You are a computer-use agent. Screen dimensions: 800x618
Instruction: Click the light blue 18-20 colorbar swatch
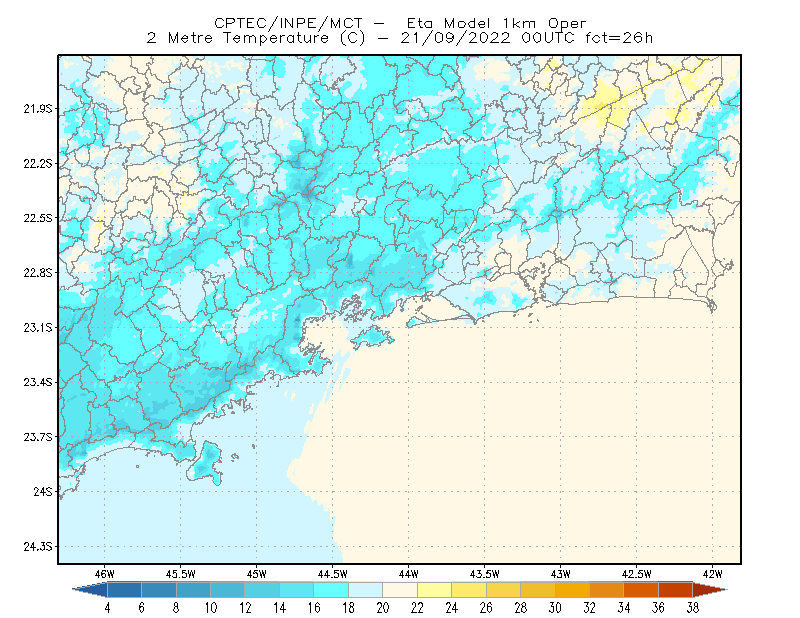point(366,590)
